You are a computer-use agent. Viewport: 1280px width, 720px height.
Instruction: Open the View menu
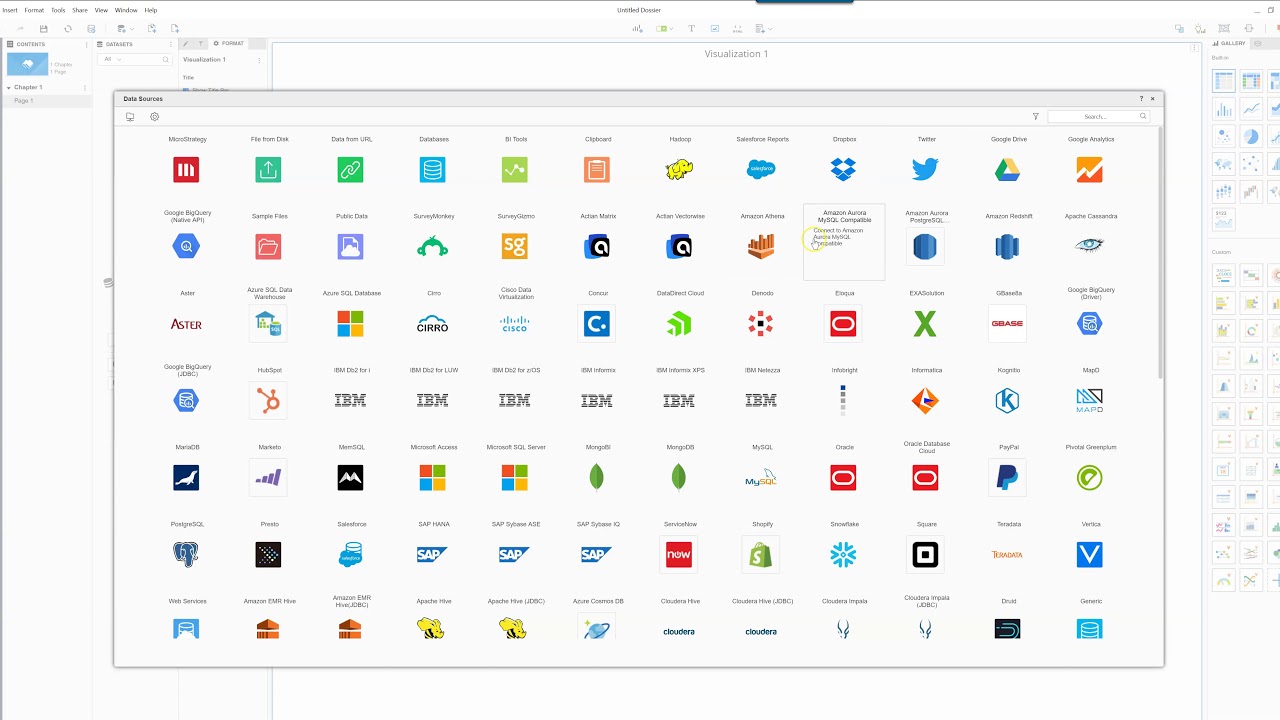point(101,10)
